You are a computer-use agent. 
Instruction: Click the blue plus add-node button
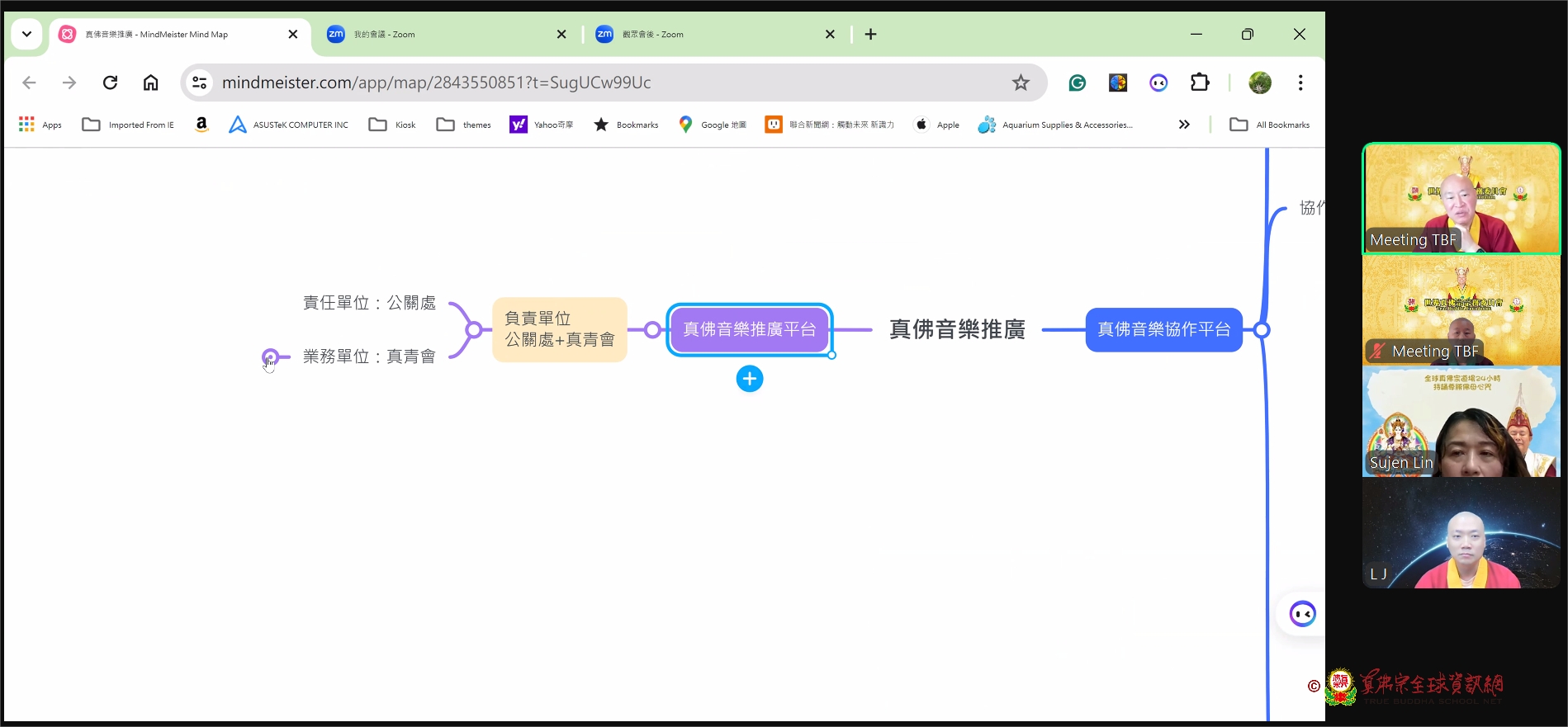pyautogui.click(x=749, y=379)
